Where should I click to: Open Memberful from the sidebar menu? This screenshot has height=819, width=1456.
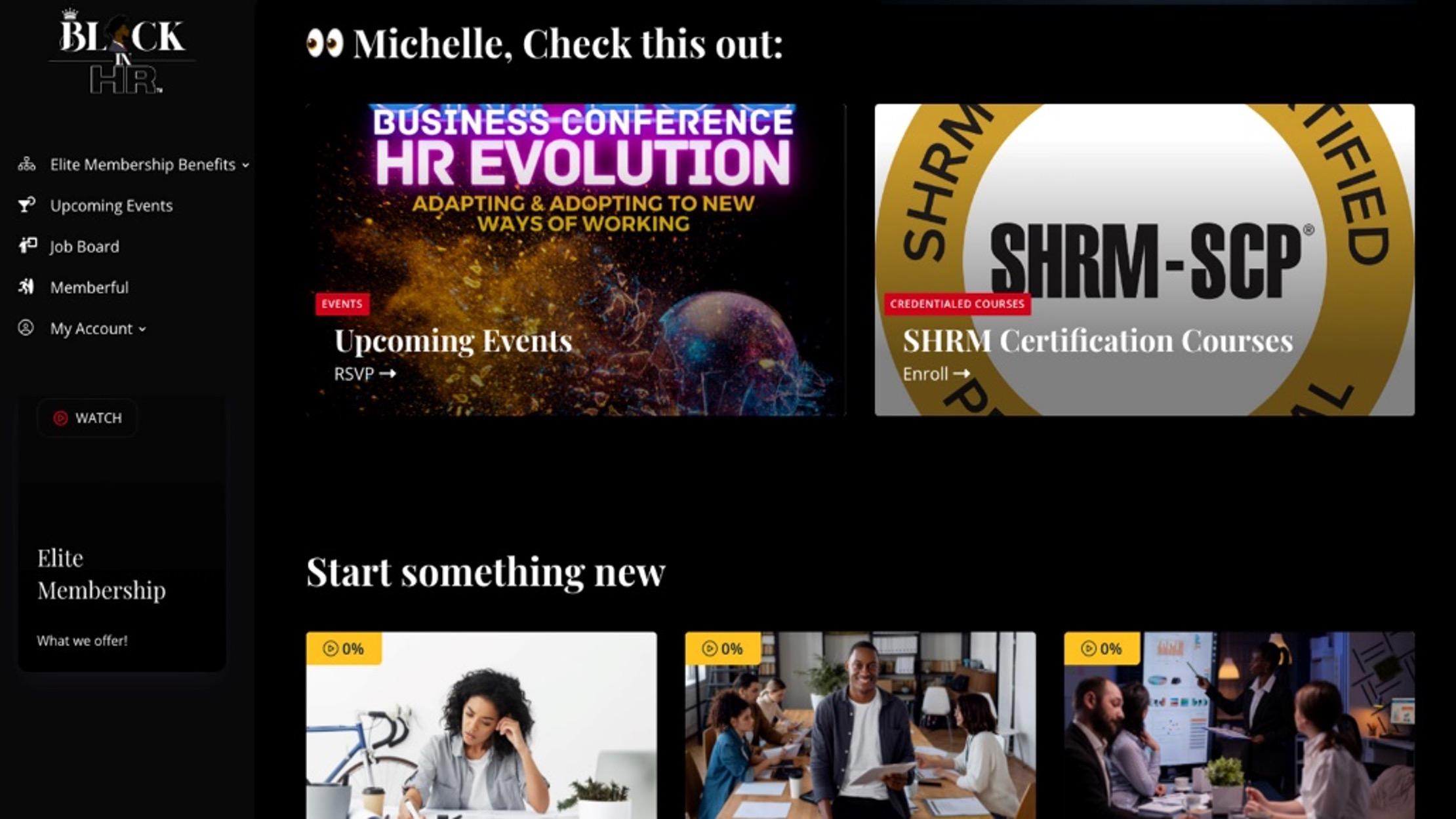(89, 287)
